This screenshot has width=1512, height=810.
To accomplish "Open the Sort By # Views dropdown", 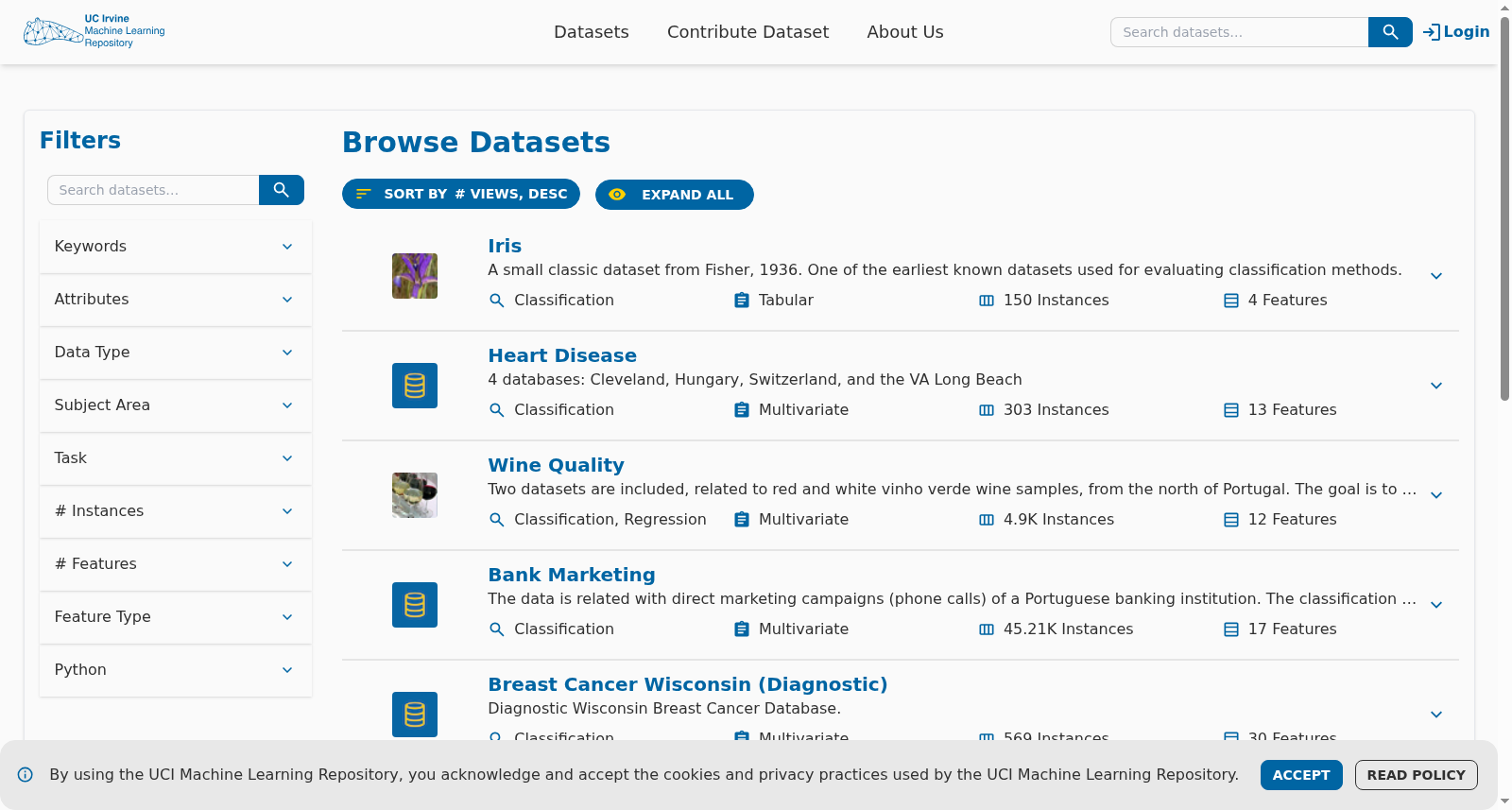I will pos(461,194).
